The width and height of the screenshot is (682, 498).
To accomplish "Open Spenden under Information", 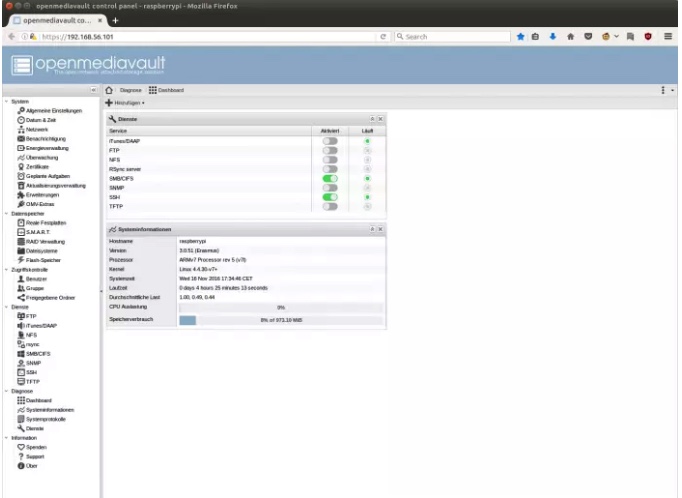I will 32,447.
